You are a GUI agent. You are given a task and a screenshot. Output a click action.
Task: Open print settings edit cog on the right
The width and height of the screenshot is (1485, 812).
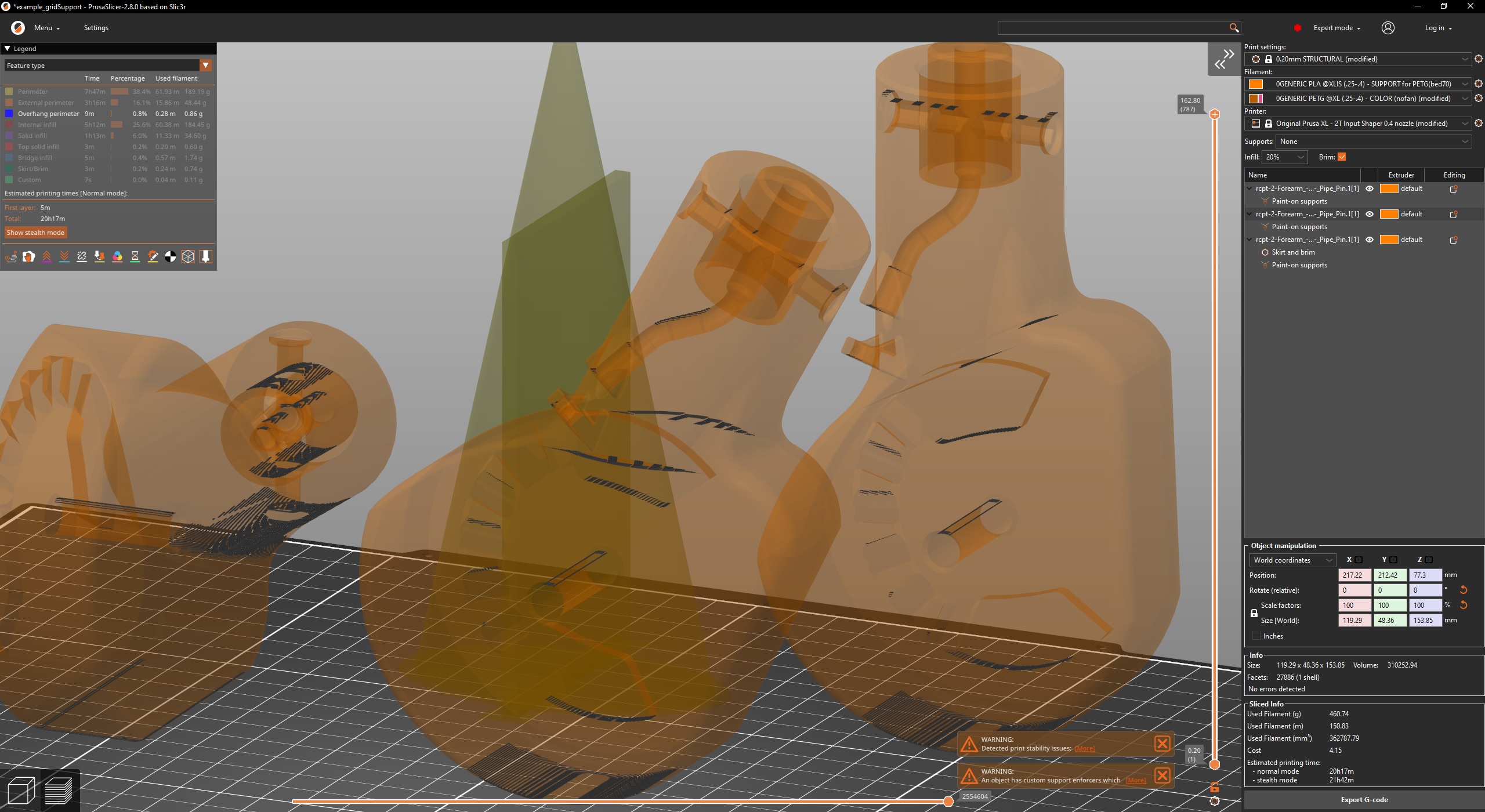(x=1479, y=59)
